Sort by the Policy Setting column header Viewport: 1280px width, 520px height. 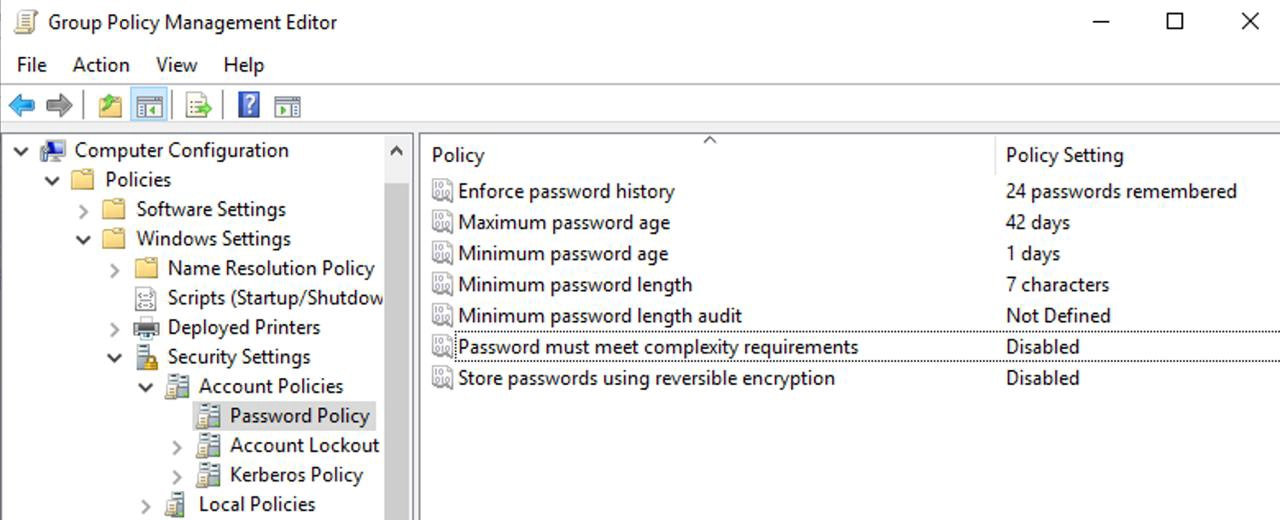click(1138, 155)
